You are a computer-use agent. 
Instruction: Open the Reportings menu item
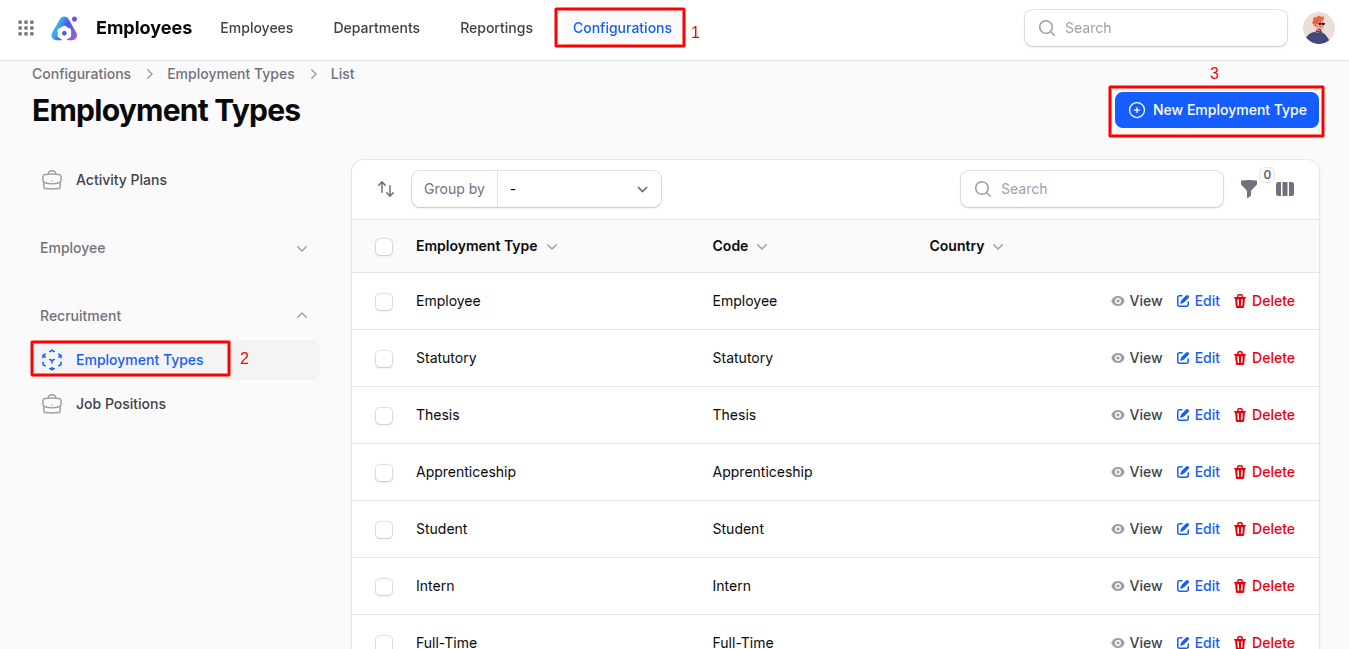tap(496, 28)
